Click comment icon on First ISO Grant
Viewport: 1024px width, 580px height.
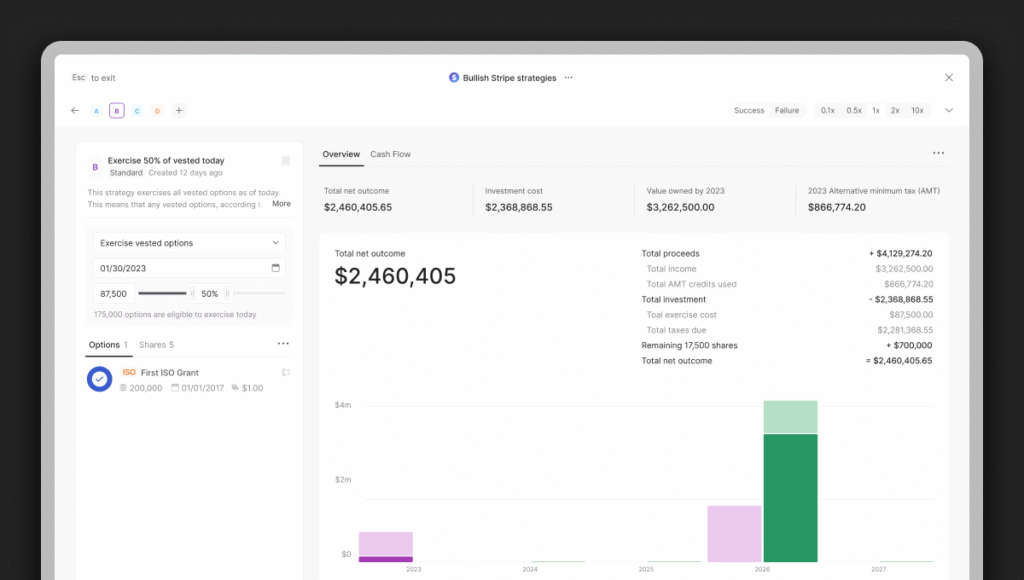pyautogui.click(x=285, y=373)
